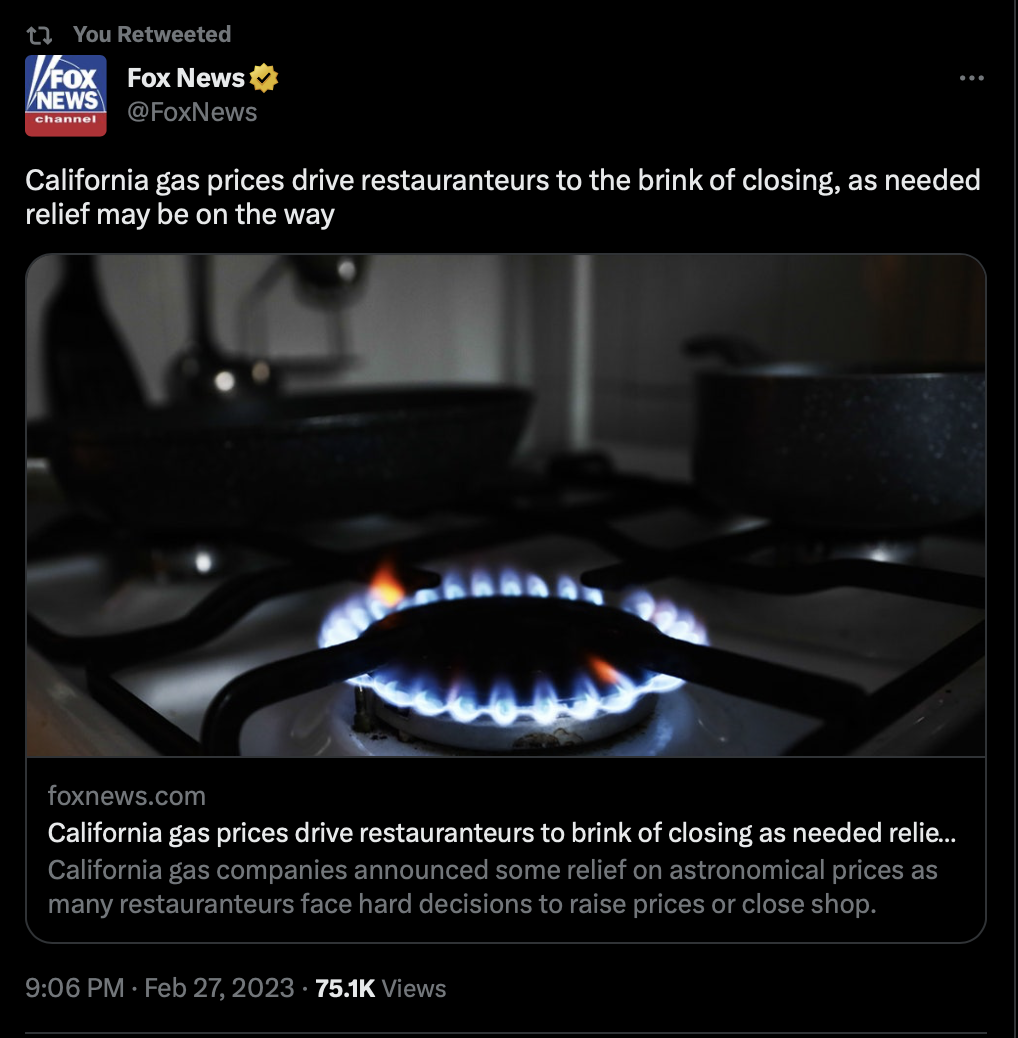Open the Fox News channel profile avatar

pos(66,95)
